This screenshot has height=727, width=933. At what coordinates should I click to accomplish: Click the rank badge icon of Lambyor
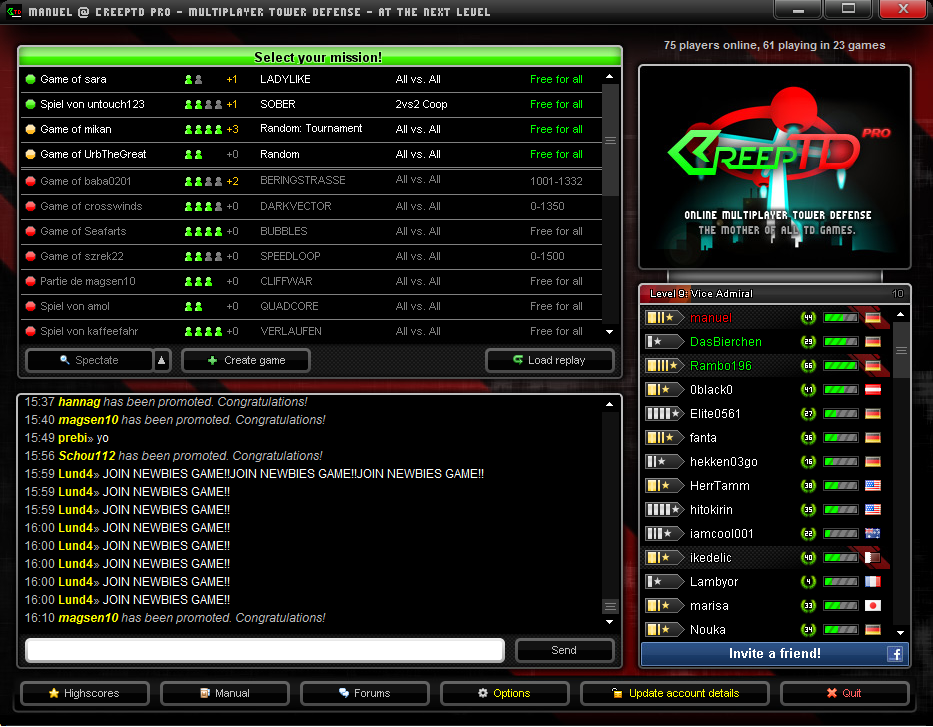click(x=663, y=582)
